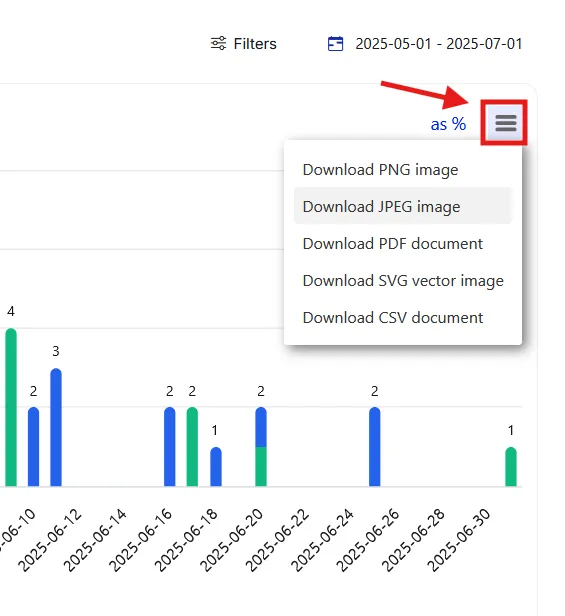Click the green bar labeled 1 at far right
Viewport: 565px width, 616px height.
point(511,466)
